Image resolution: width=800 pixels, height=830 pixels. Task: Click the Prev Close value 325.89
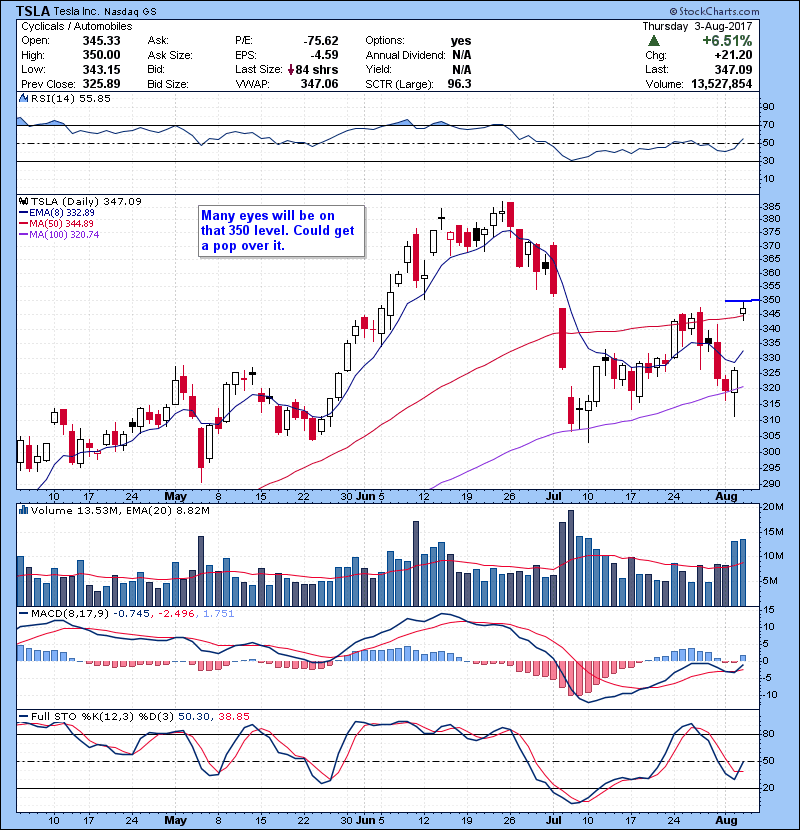tap(101, 84)
